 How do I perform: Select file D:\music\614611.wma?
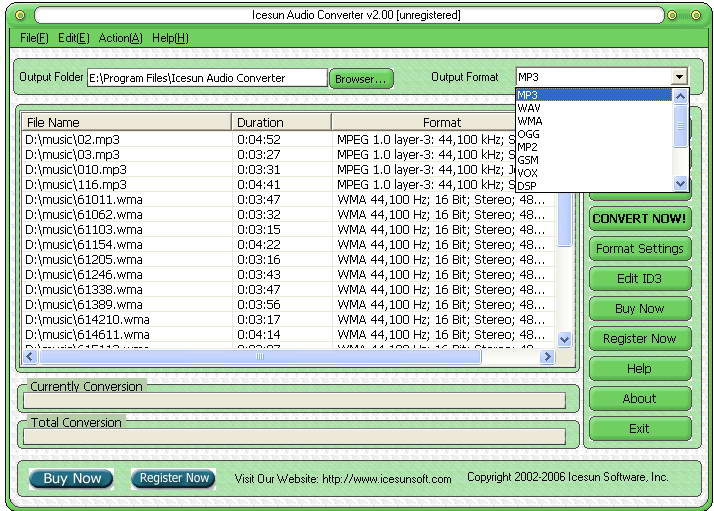pyautogui.click(x=87, y=335)
